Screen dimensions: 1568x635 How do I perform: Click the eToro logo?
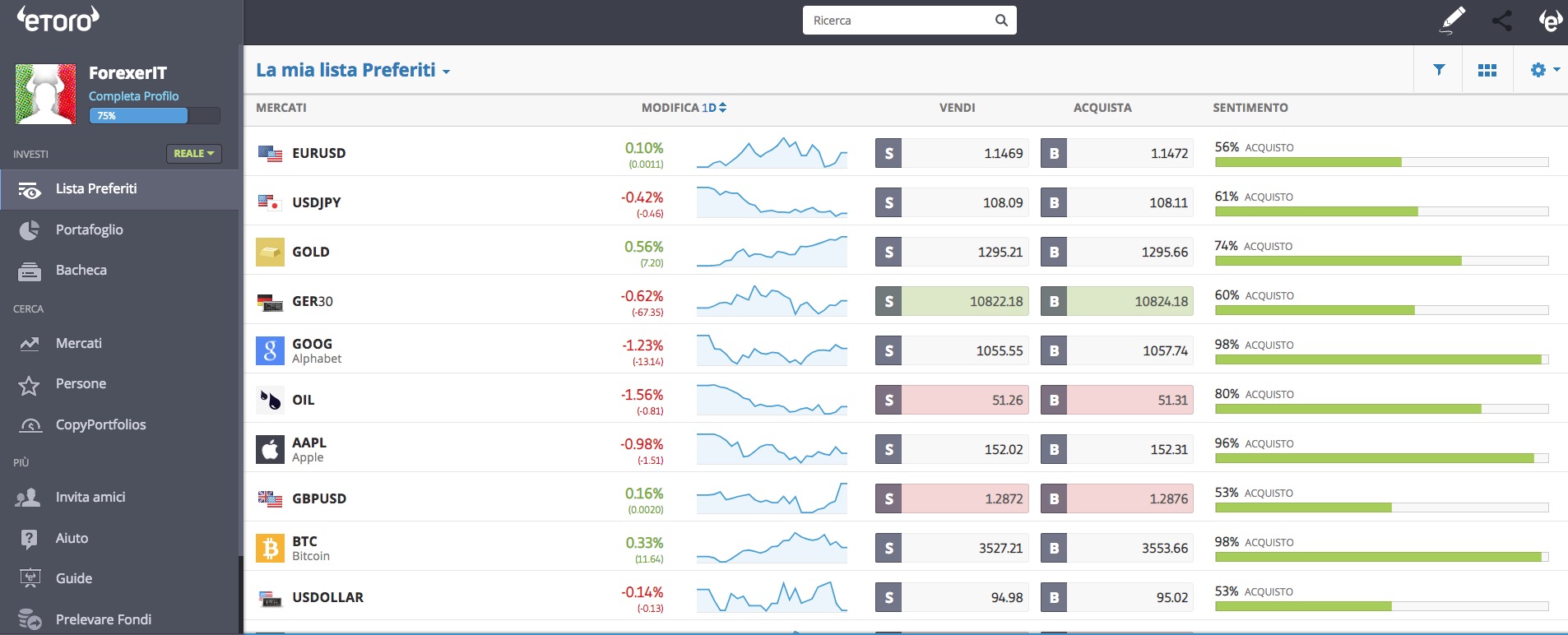tap(58, 20)
